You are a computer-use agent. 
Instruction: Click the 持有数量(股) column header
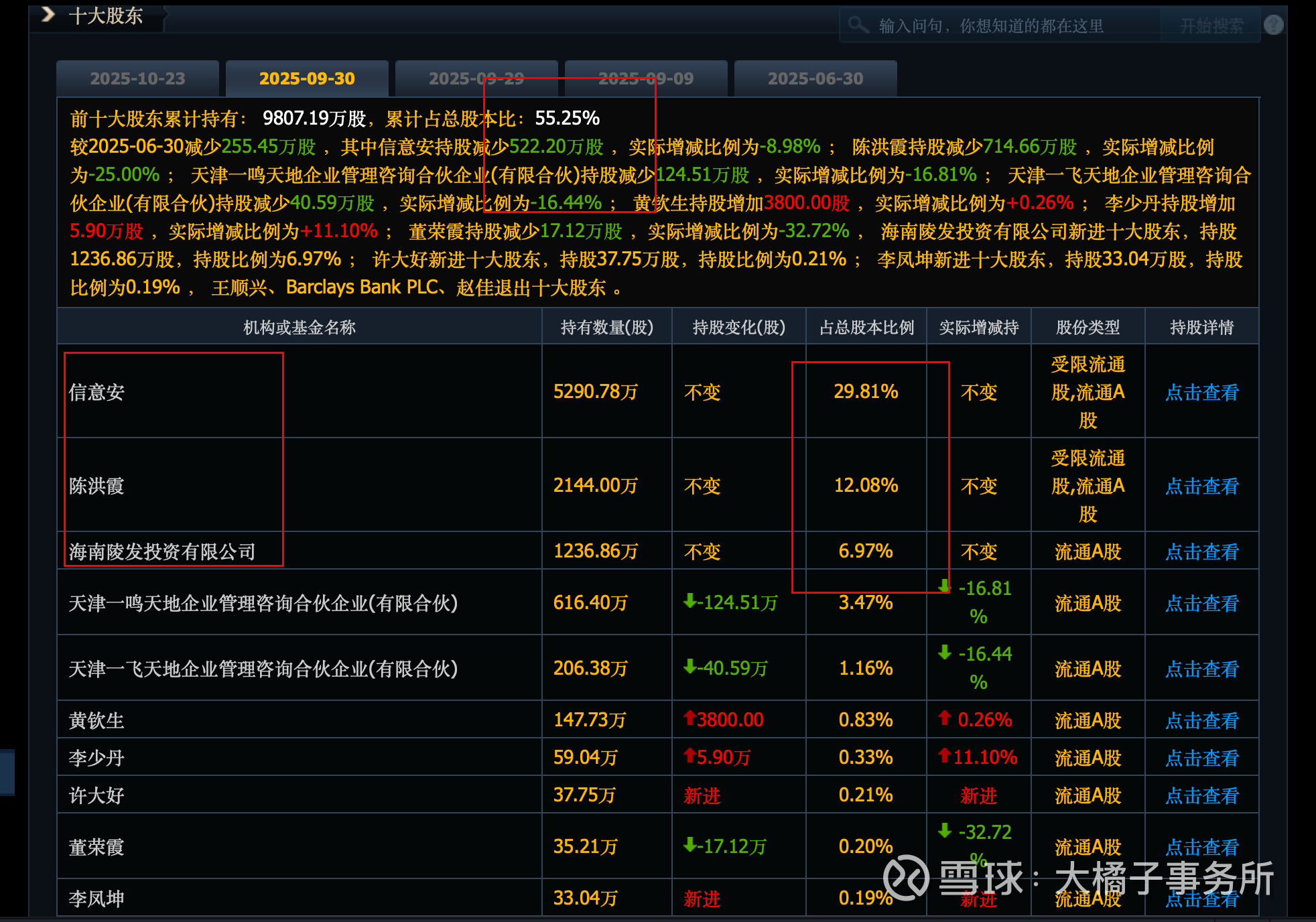pyautogui.click(x=606, y=327)
